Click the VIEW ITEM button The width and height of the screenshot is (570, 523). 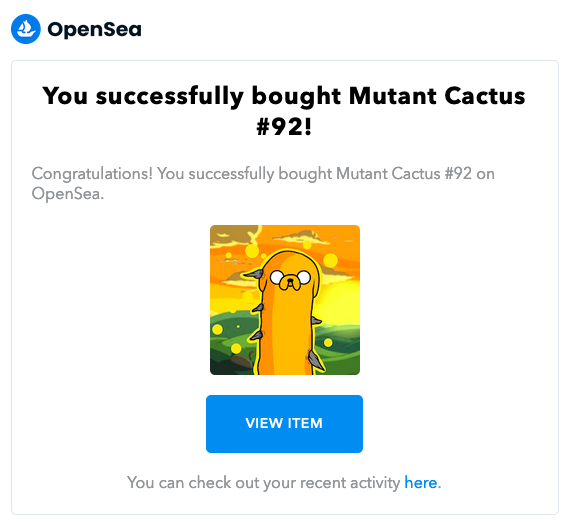(x=284, y=424)
